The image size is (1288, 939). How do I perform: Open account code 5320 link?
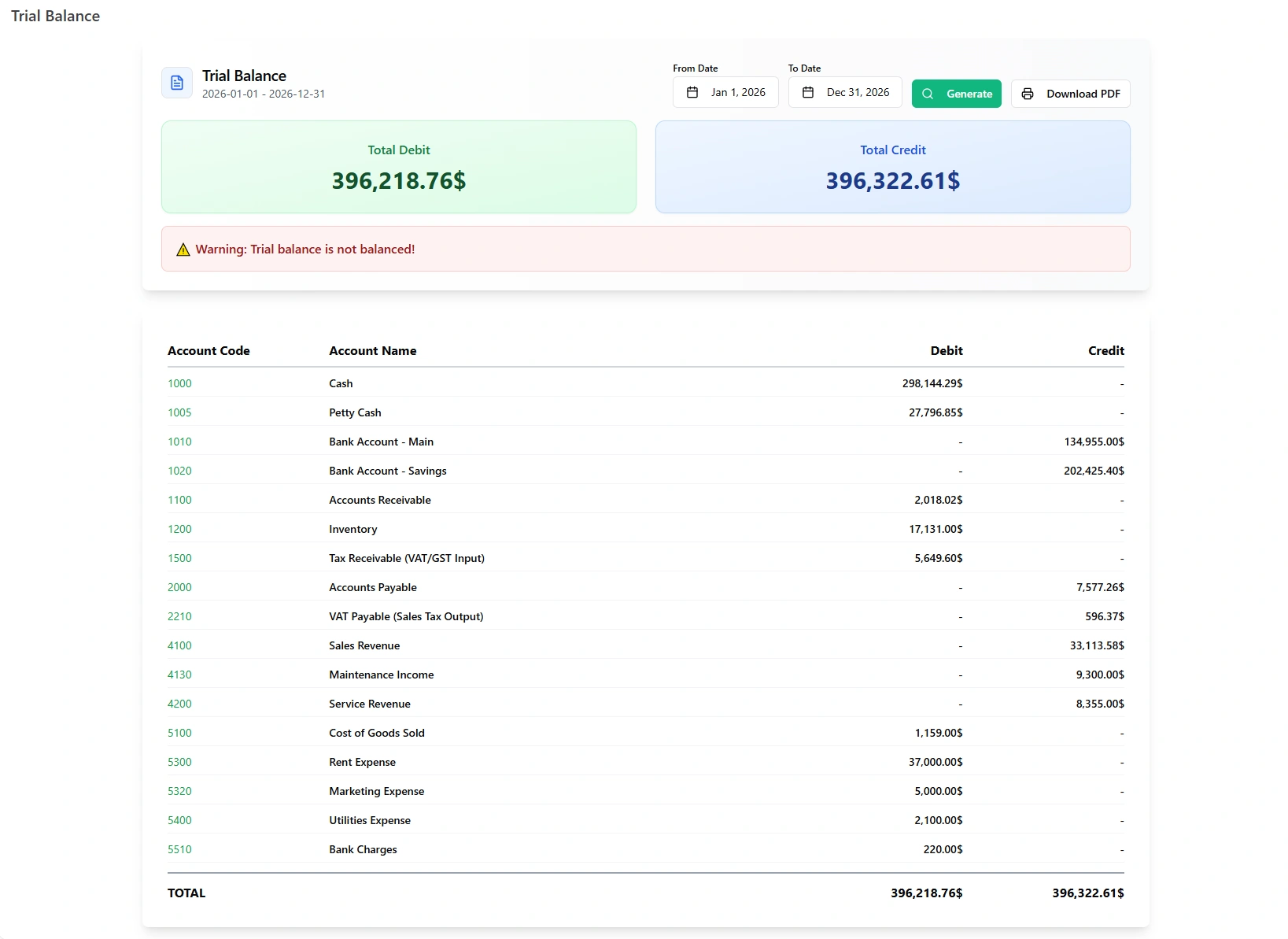pyautogui.click(x=179, y=791)
